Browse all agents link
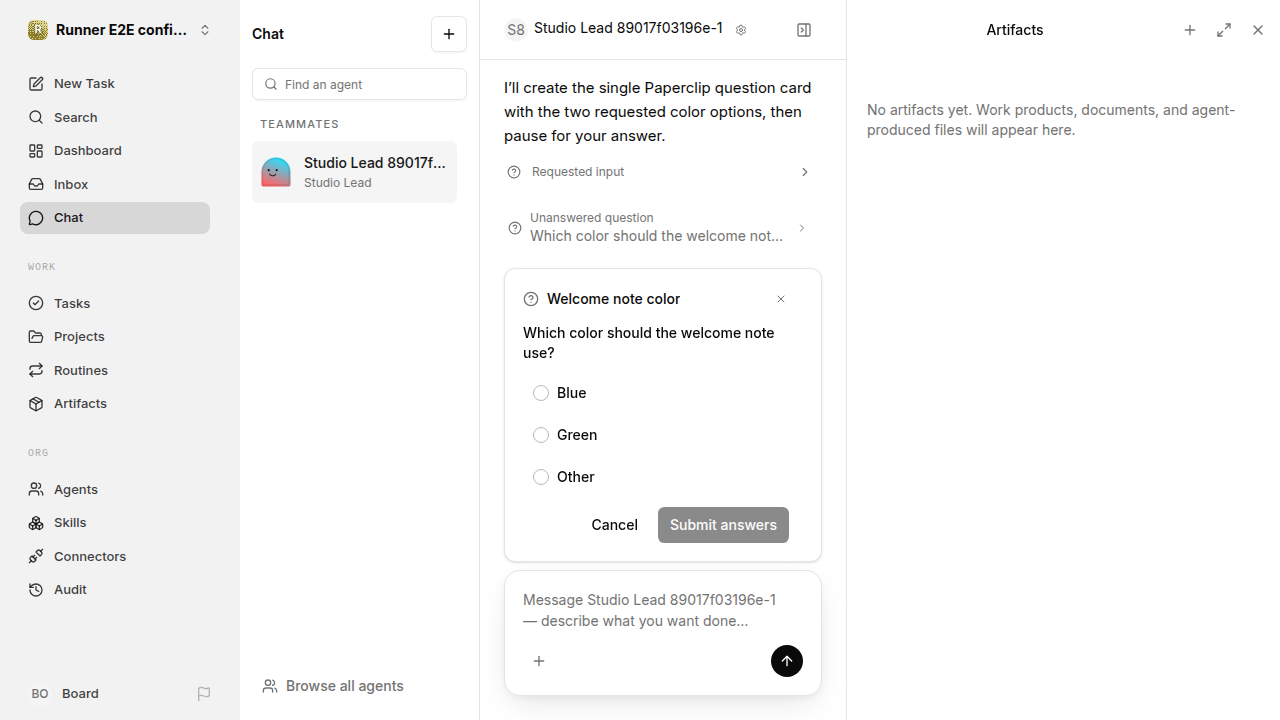 333,686
